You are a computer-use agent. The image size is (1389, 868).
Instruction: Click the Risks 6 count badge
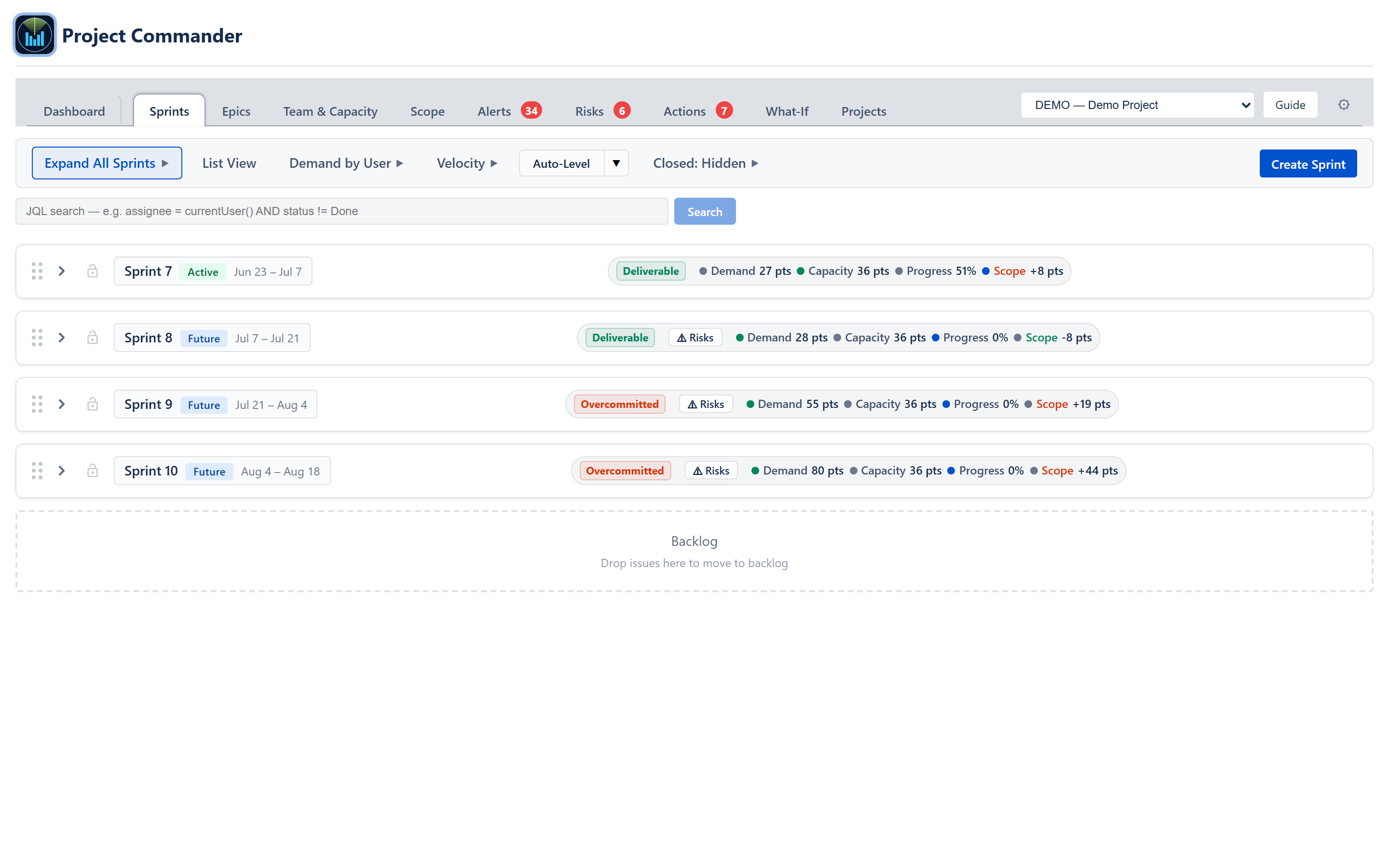point(622,110)
